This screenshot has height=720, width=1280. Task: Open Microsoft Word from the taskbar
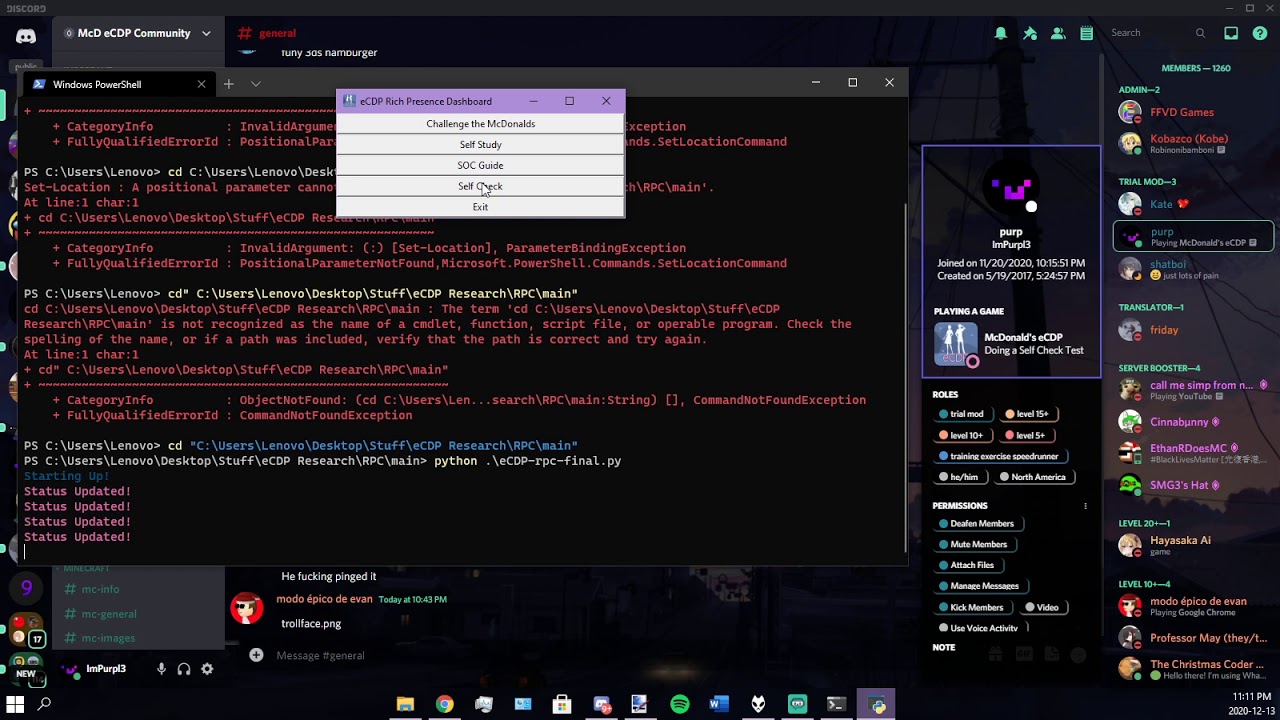click(719, 704)
